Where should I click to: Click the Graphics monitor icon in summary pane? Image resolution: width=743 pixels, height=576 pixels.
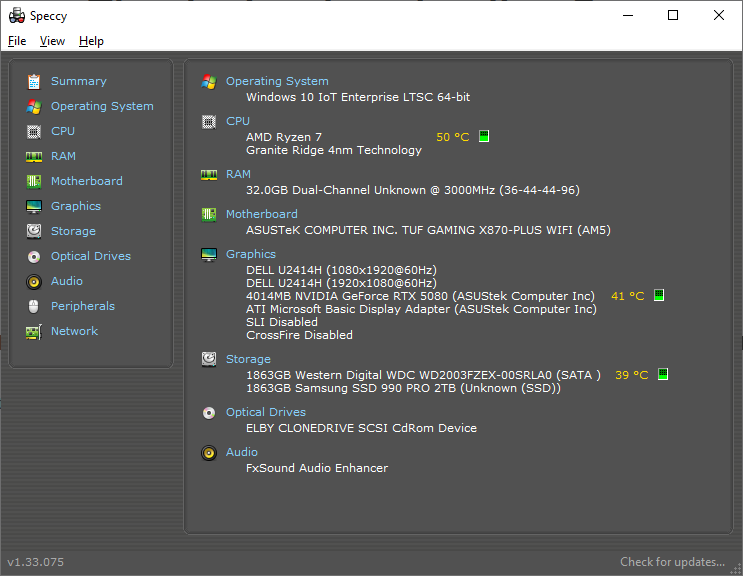tap(209, 254)
